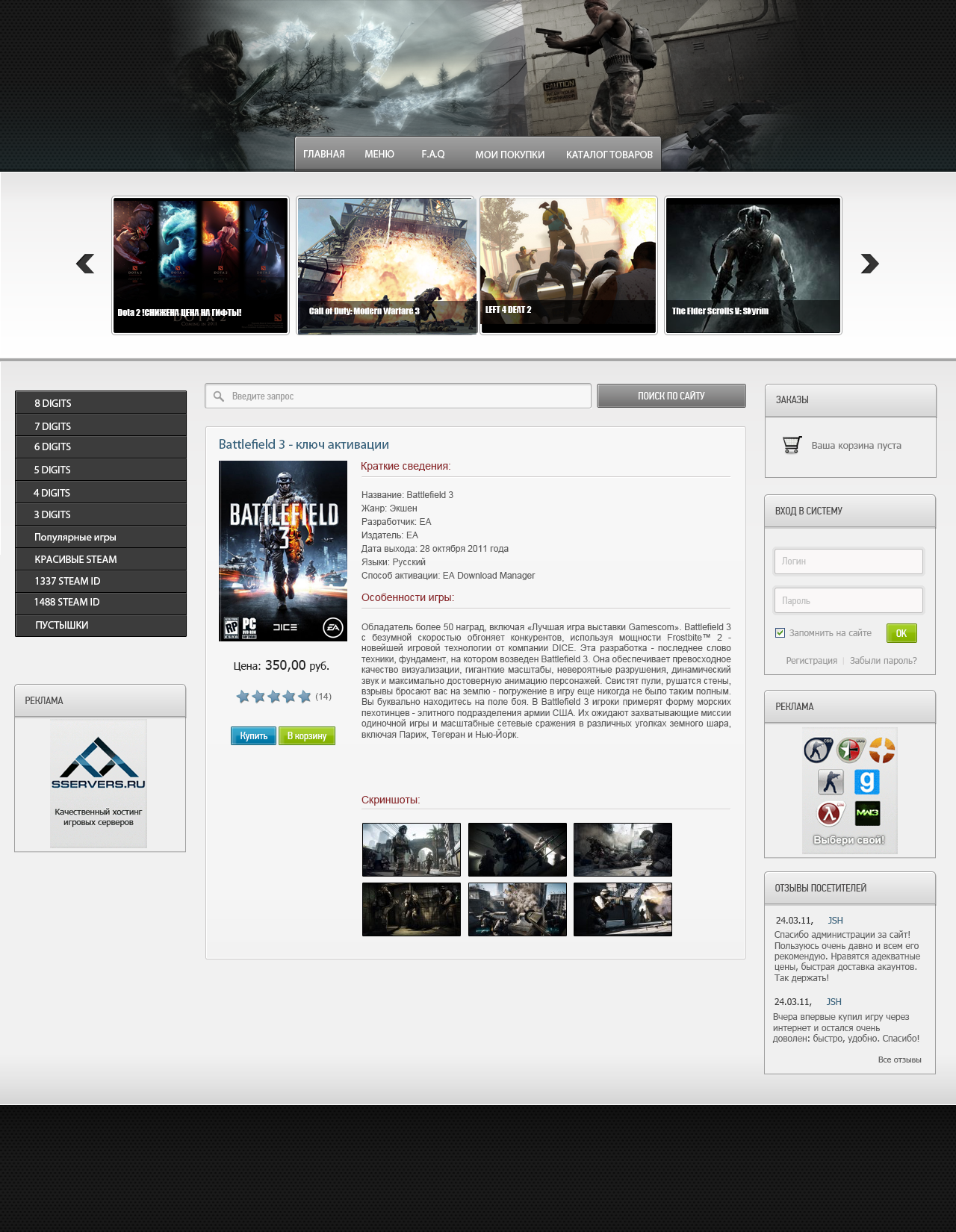This screenshot has height=1232, width=956.
Task: Open the first screenshot in the top row
Action: 412,850
